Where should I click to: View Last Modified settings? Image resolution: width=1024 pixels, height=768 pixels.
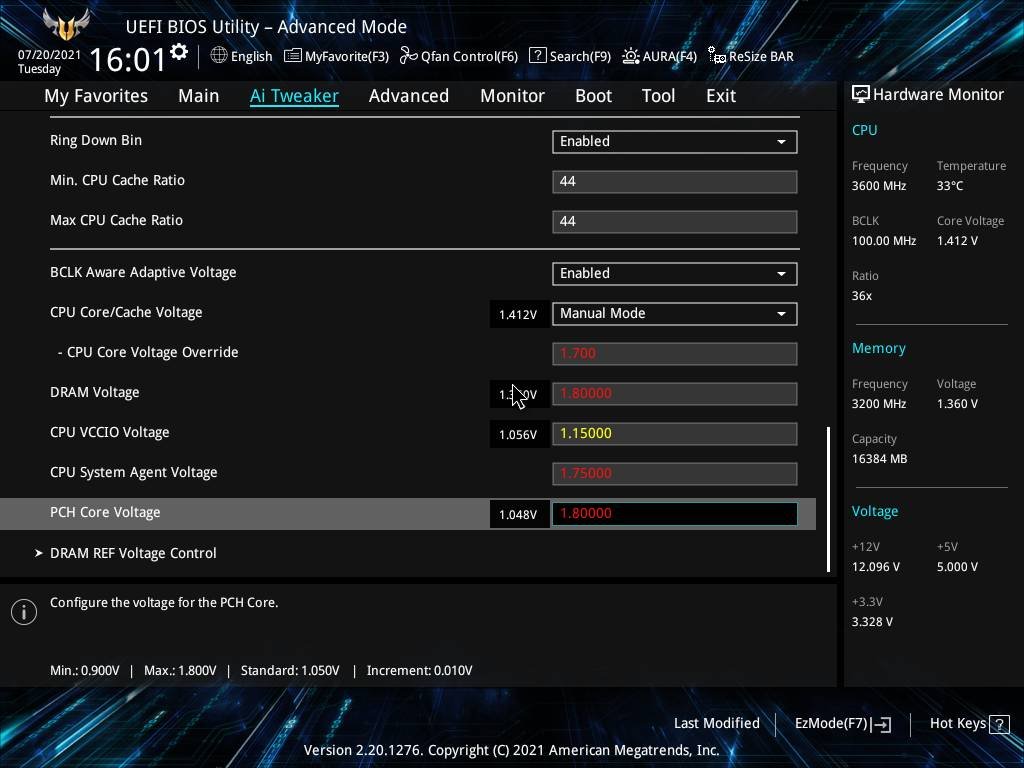coord(716,723)
